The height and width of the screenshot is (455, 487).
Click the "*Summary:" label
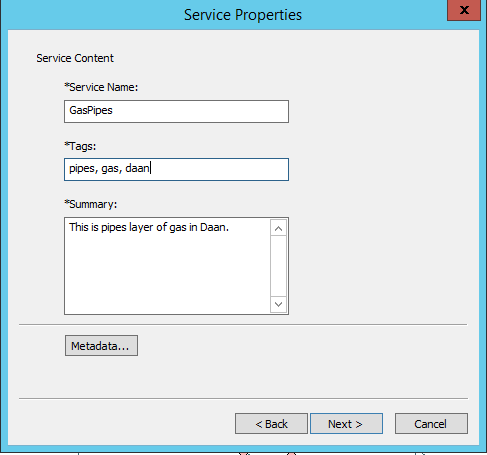click(91, 204)
